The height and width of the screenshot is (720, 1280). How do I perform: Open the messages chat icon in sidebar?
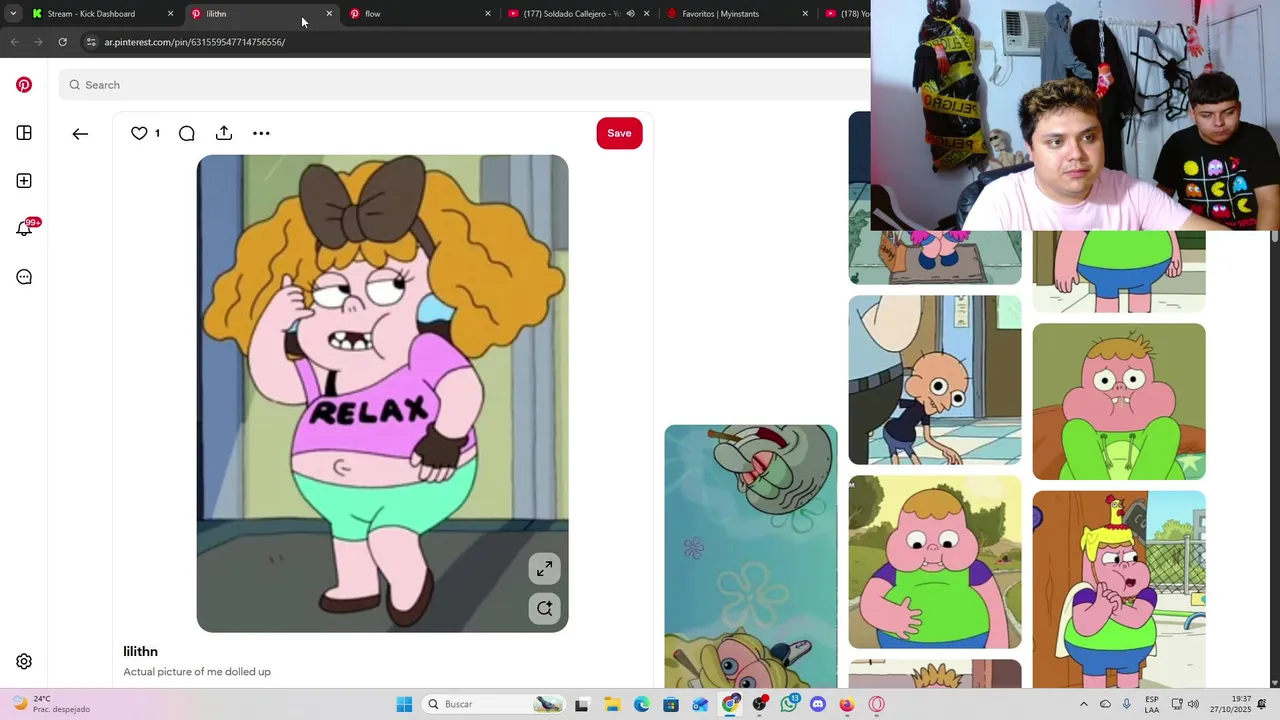(24, 277)
